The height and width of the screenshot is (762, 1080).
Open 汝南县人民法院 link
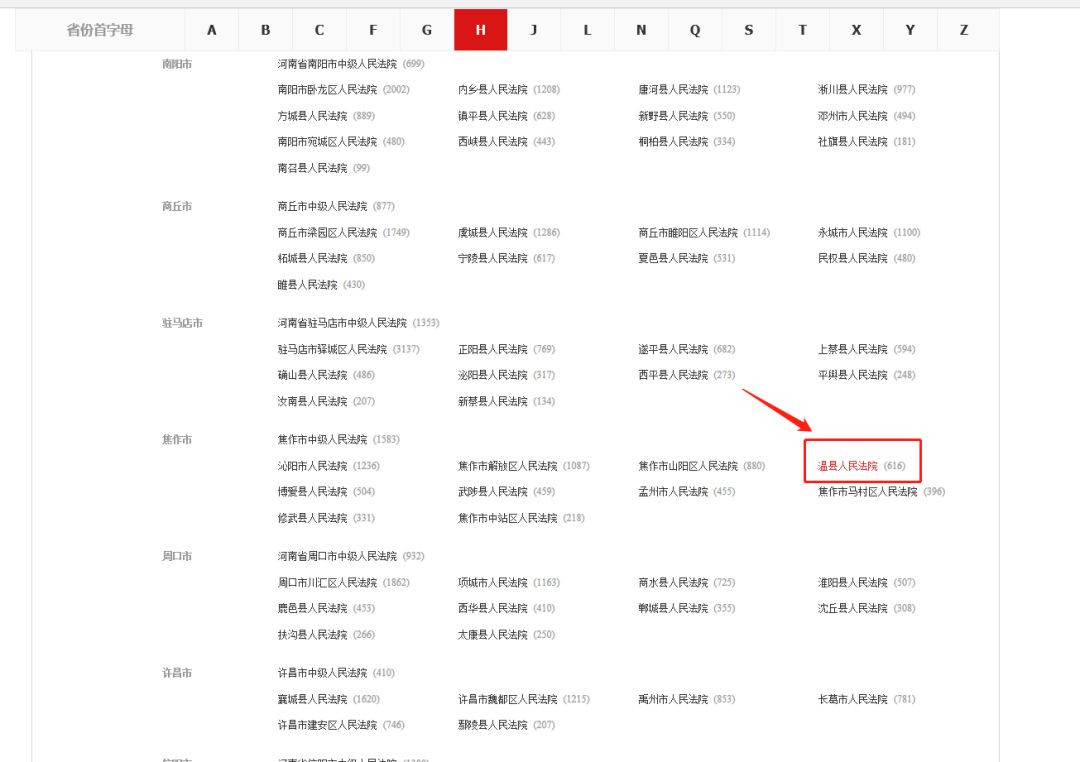point(312,400)
